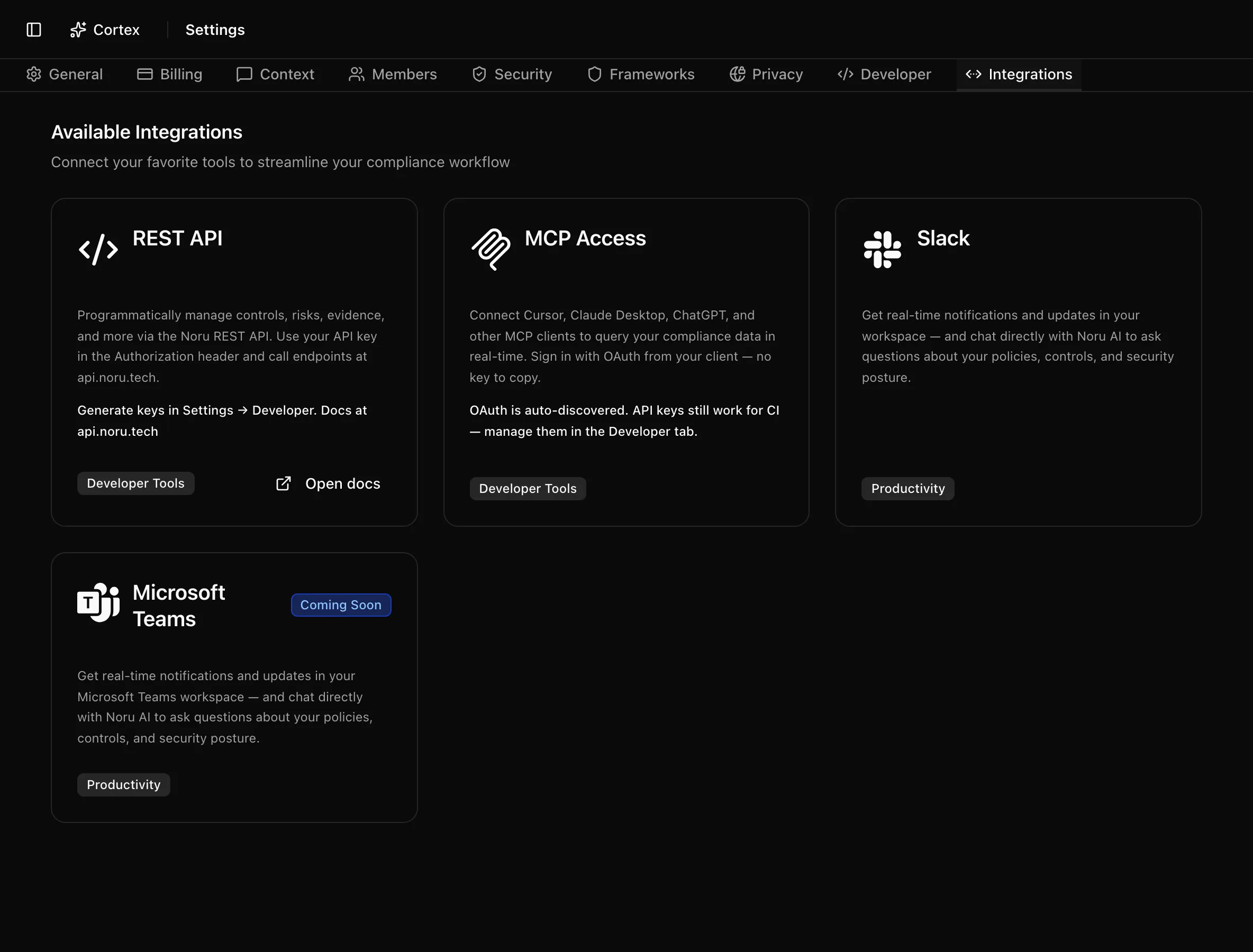Click the Slack logo icon
This screenshot has height=952, width=1253.
pos(882,249)
